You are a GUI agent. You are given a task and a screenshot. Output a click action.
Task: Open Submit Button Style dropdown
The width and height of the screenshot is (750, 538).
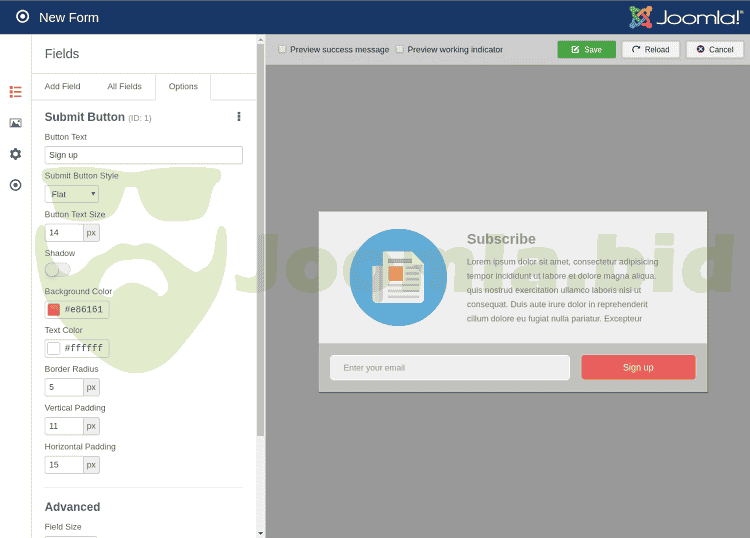click(x=72, y=194)
